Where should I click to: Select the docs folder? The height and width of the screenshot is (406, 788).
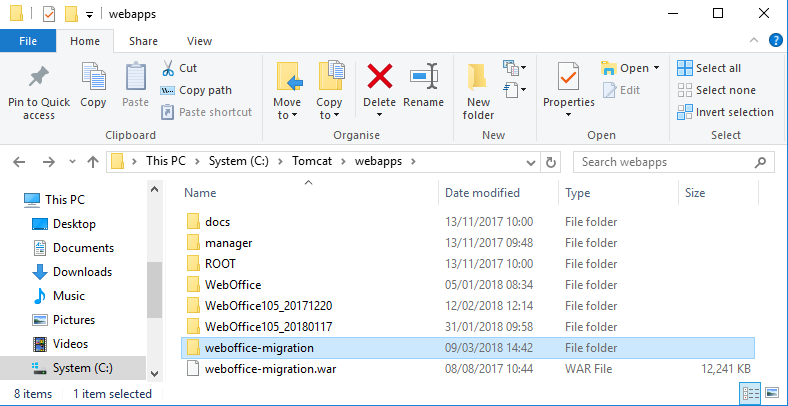tap(468, 222)
